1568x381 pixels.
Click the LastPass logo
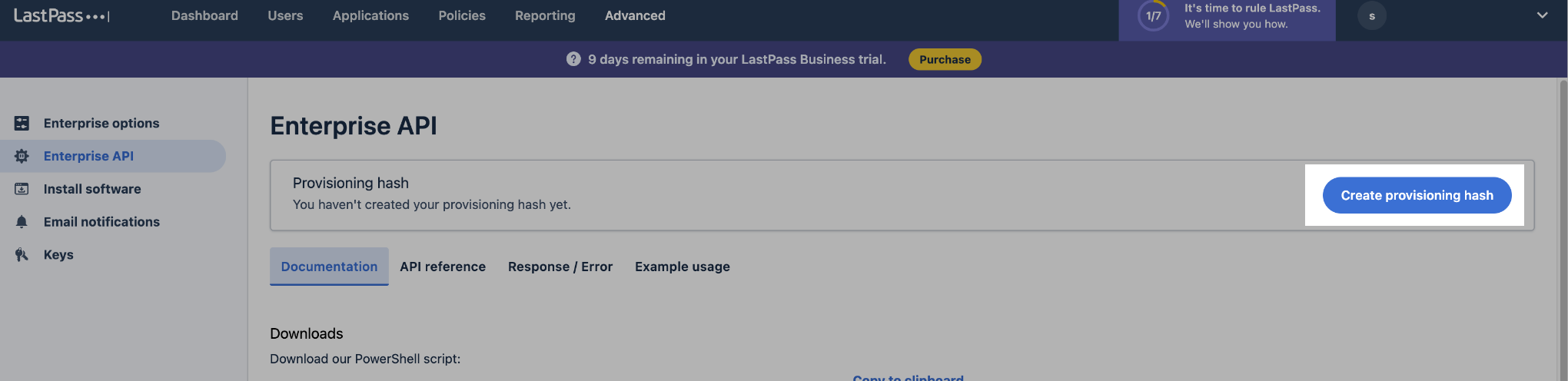[61, 15]
